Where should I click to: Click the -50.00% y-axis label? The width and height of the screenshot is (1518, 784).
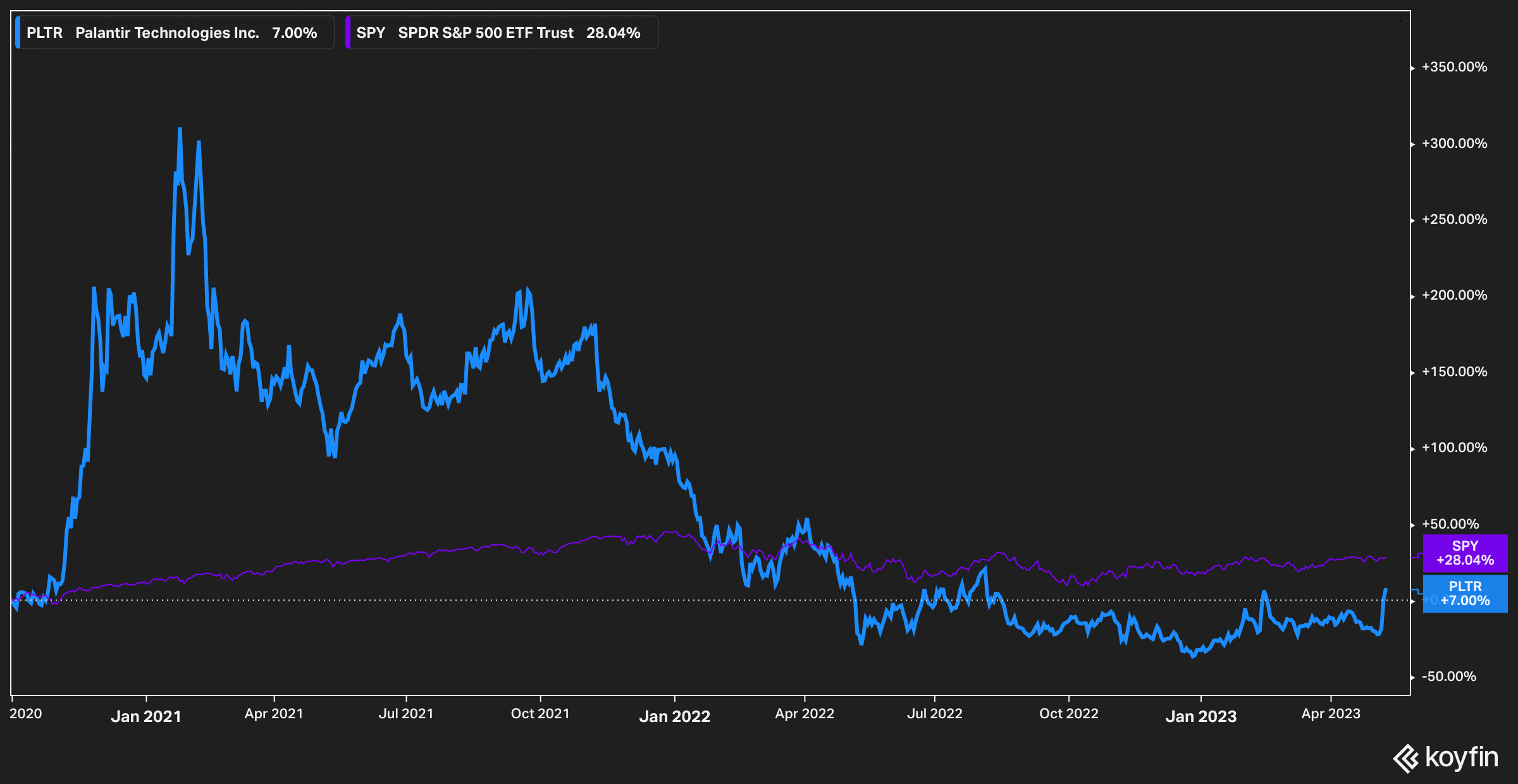[1449, 677]
